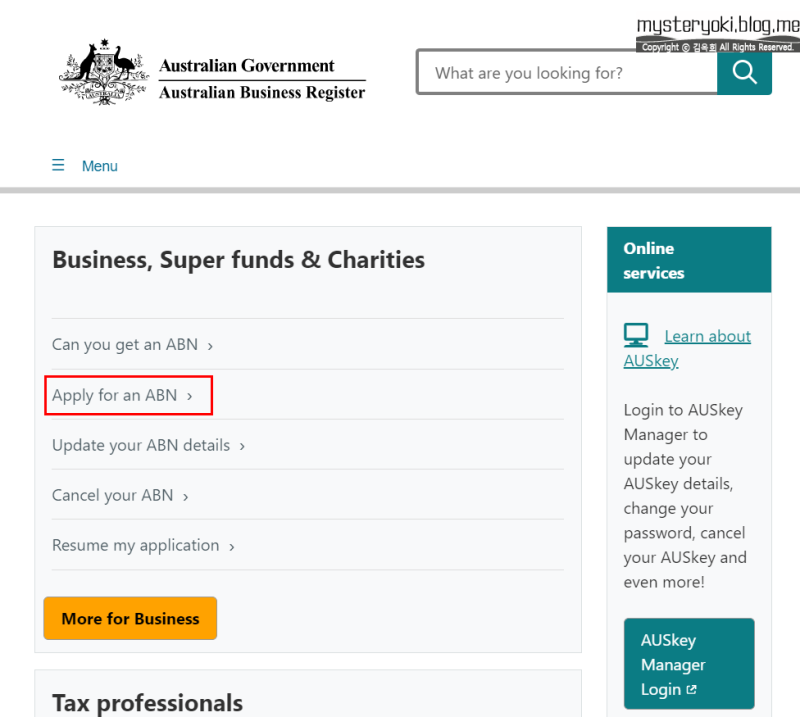Click the Australian Business Register title text
This screenshot has height=717, width=800.
click(262, 93)
